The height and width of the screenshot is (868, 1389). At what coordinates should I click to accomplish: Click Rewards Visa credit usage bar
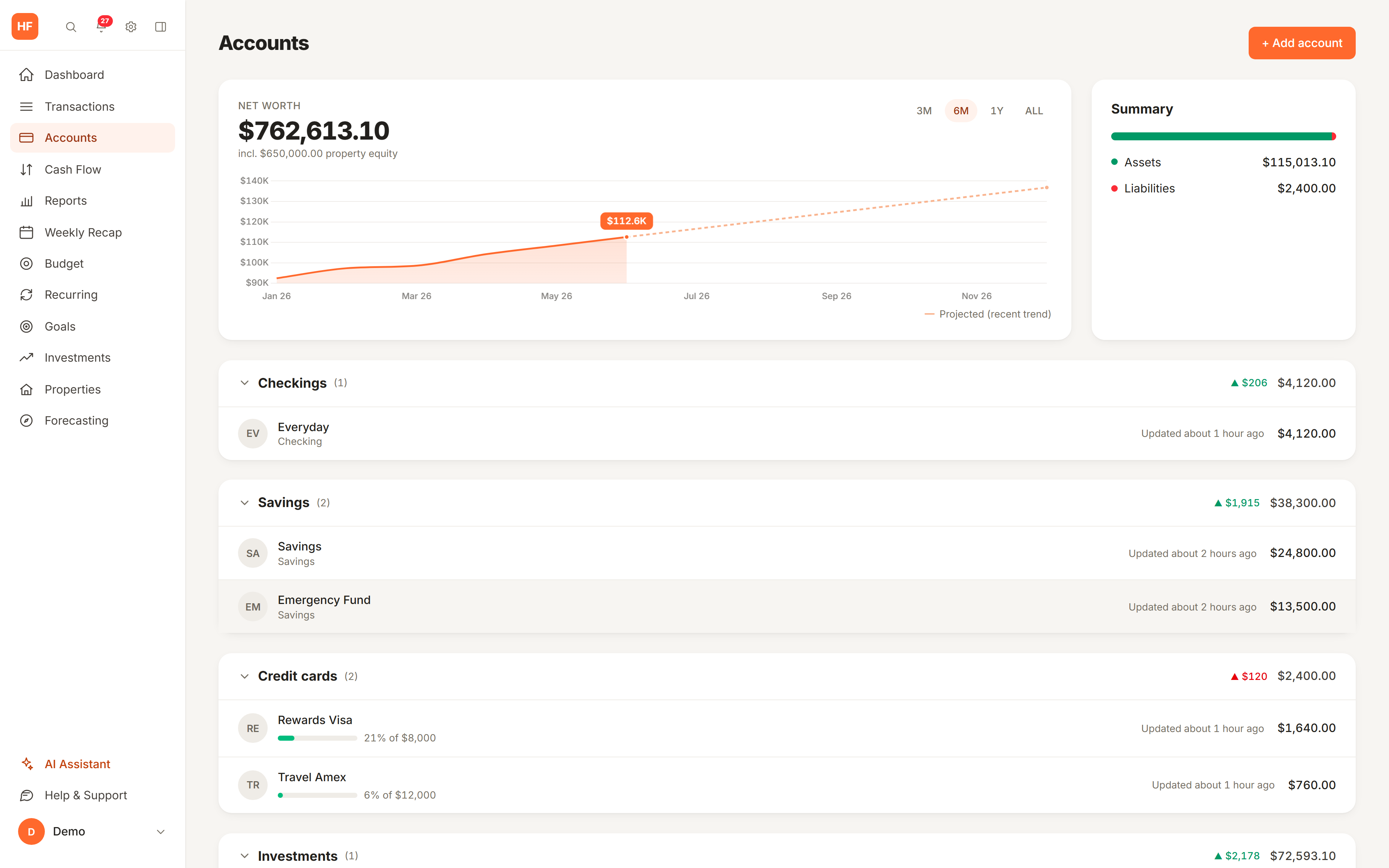pyautogui.click(x=317, y=738)
